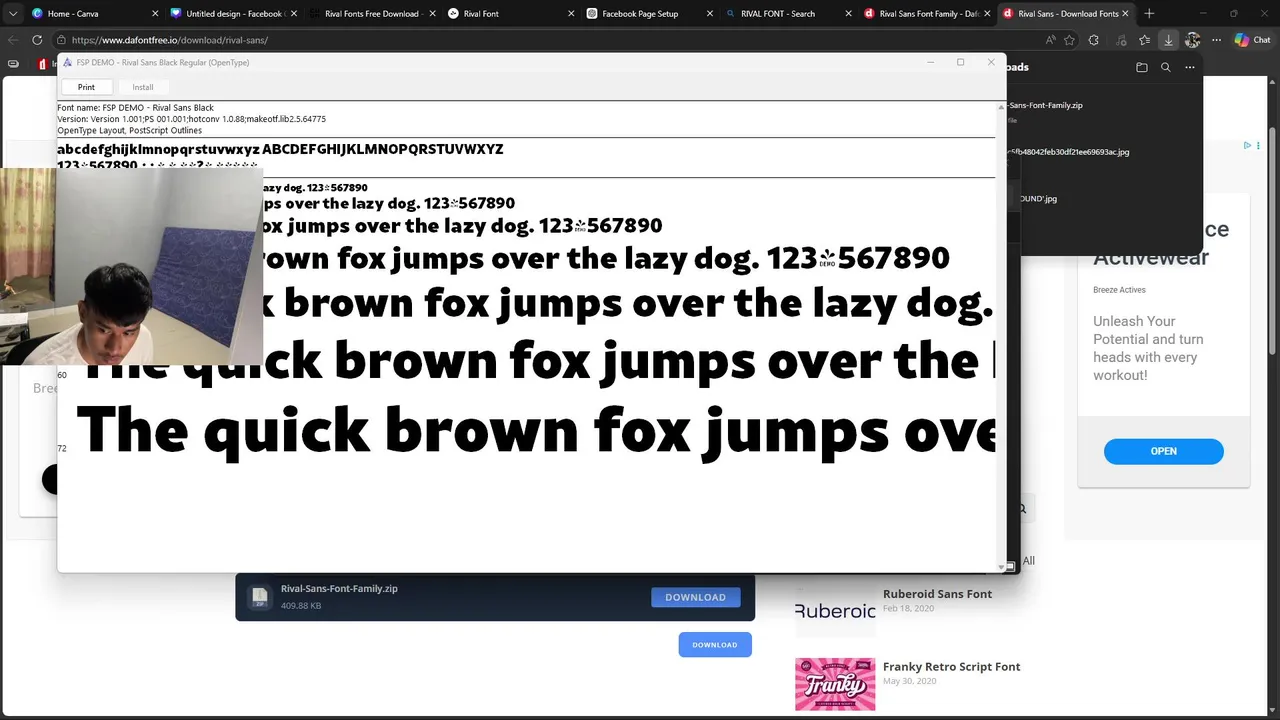Image resolution: width=1280 pixels, height=720 pixels.
Task: Open Sans-Font-Family.zip in Downloads panel
Action: (1045, 105)
